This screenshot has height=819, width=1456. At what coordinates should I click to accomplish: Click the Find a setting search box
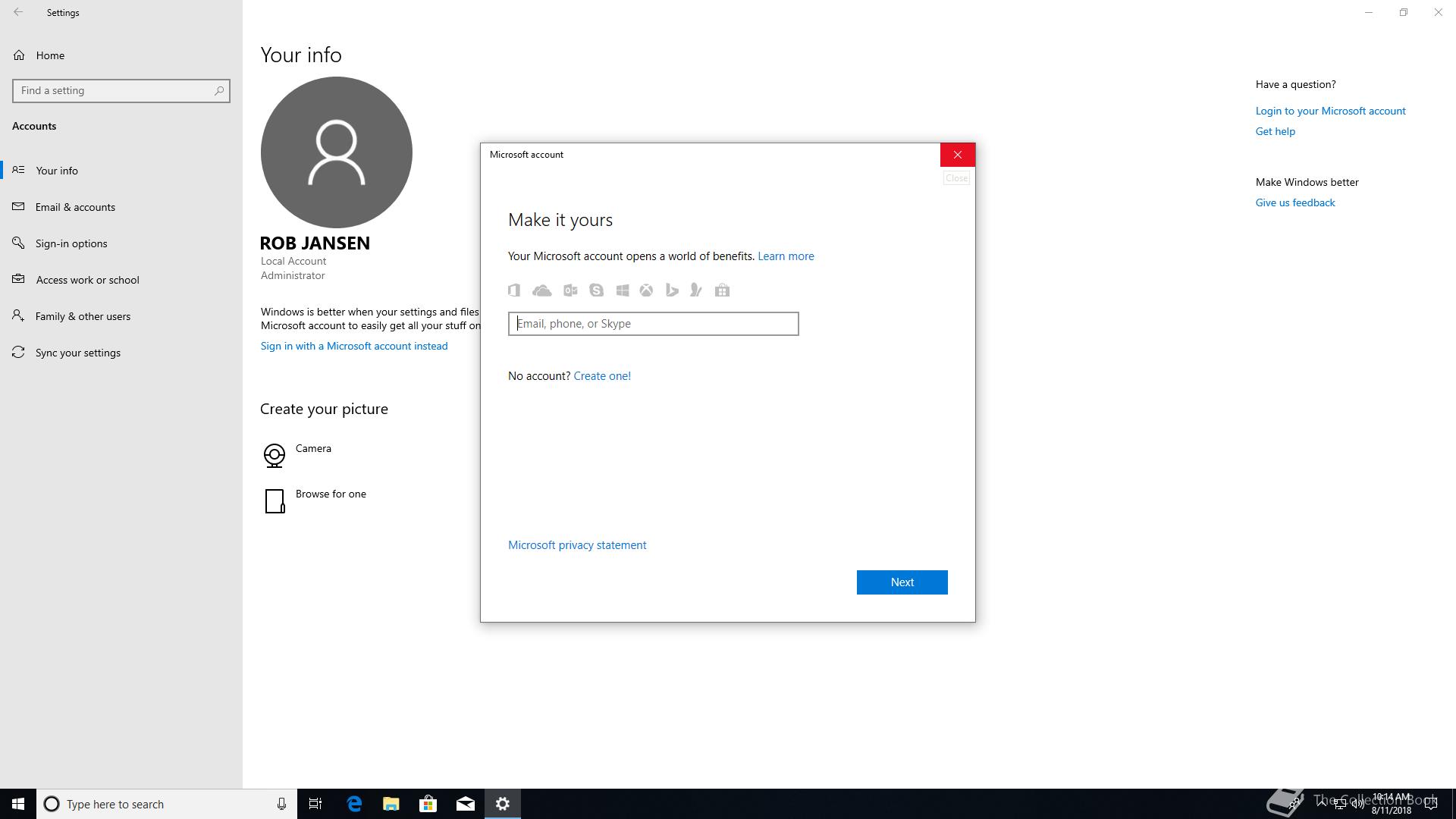pyautogui.click(x=121, y=90)
